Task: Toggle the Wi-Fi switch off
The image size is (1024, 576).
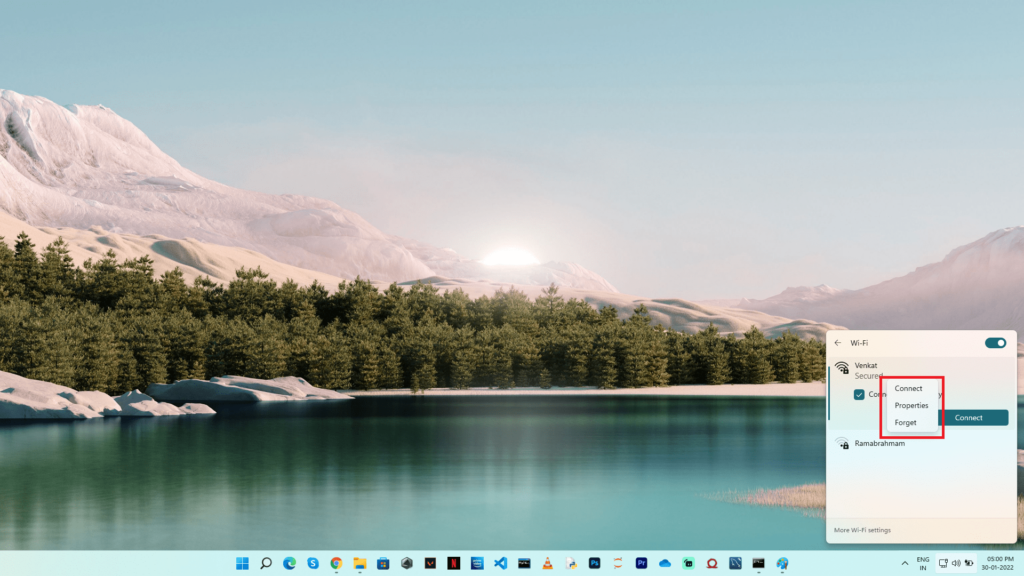Action: (995, 343)
